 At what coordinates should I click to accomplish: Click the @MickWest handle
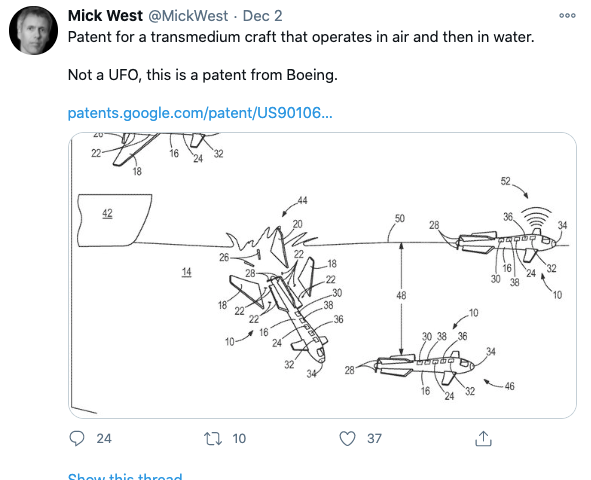(x=188, y=16)
